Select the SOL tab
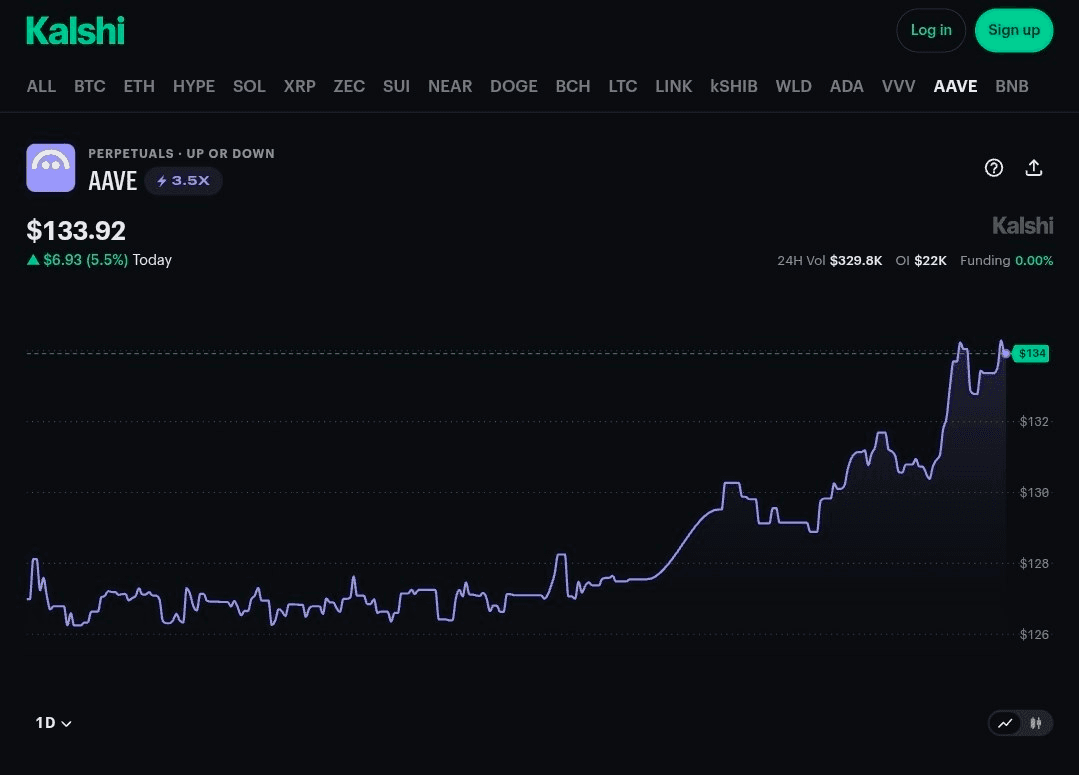This screenshot has height=775, width=1079. pyautogui.click(x=249, y=86)
